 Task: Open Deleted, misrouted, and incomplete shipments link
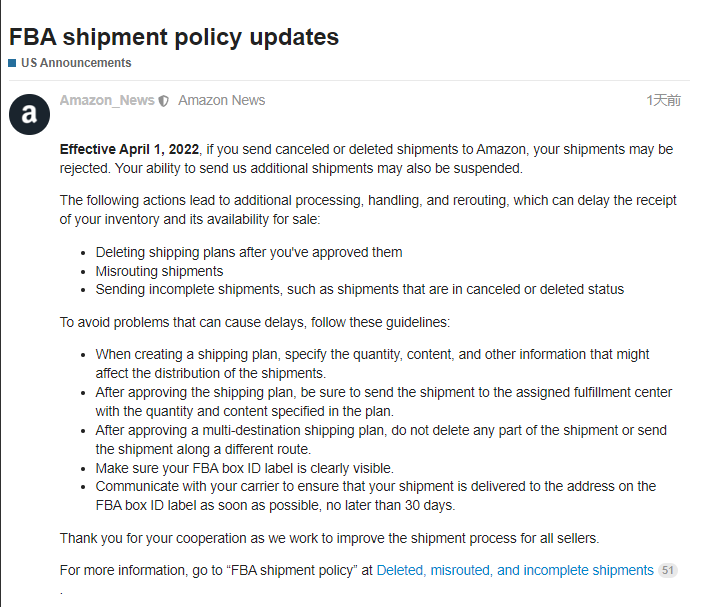[515, 570]
